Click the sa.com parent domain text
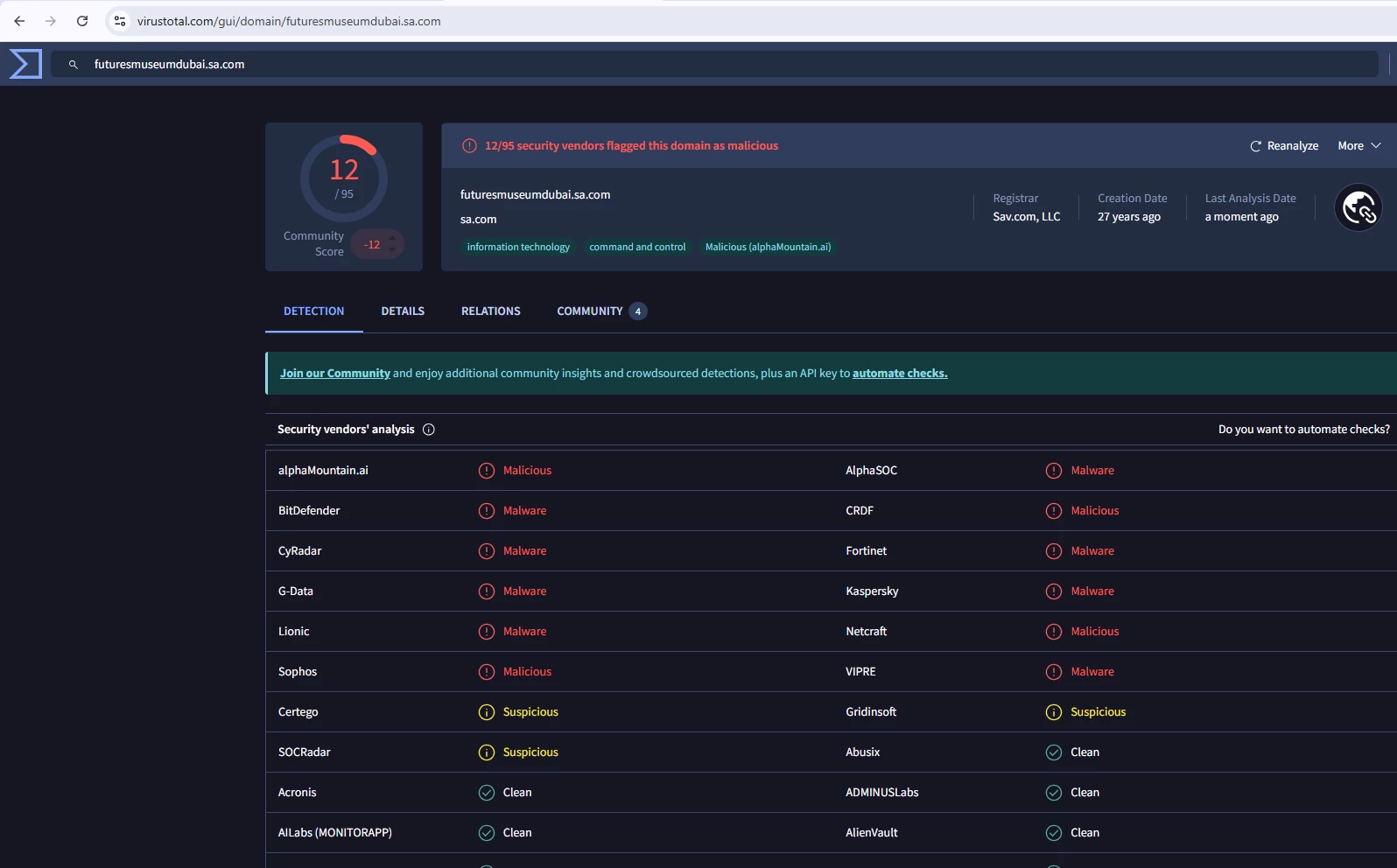The image size is (1397, 868). (x=479, y=220)
